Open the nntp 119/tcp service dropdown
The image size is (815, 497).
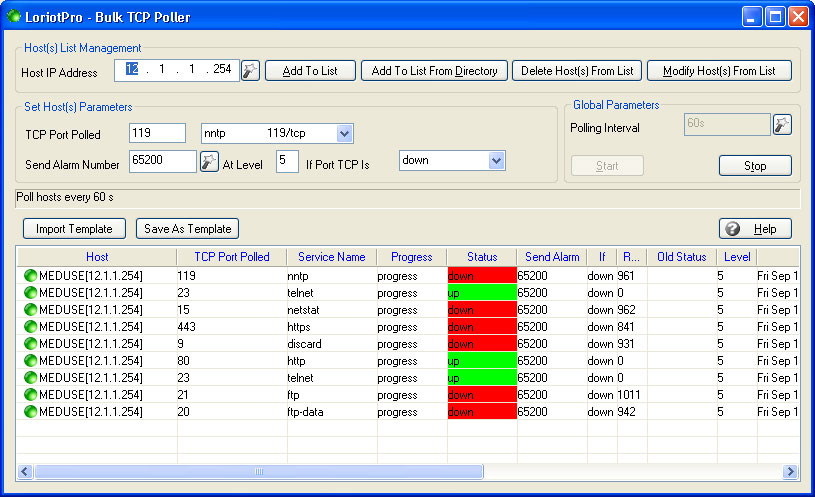pos(344,134)
